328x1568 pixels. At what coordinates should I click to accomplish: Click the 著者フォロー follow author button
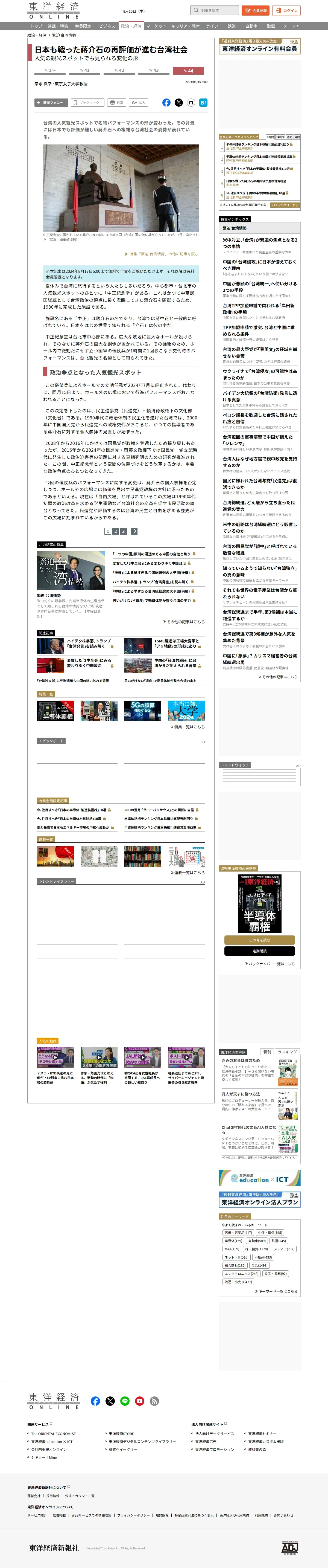coord(51,102)
